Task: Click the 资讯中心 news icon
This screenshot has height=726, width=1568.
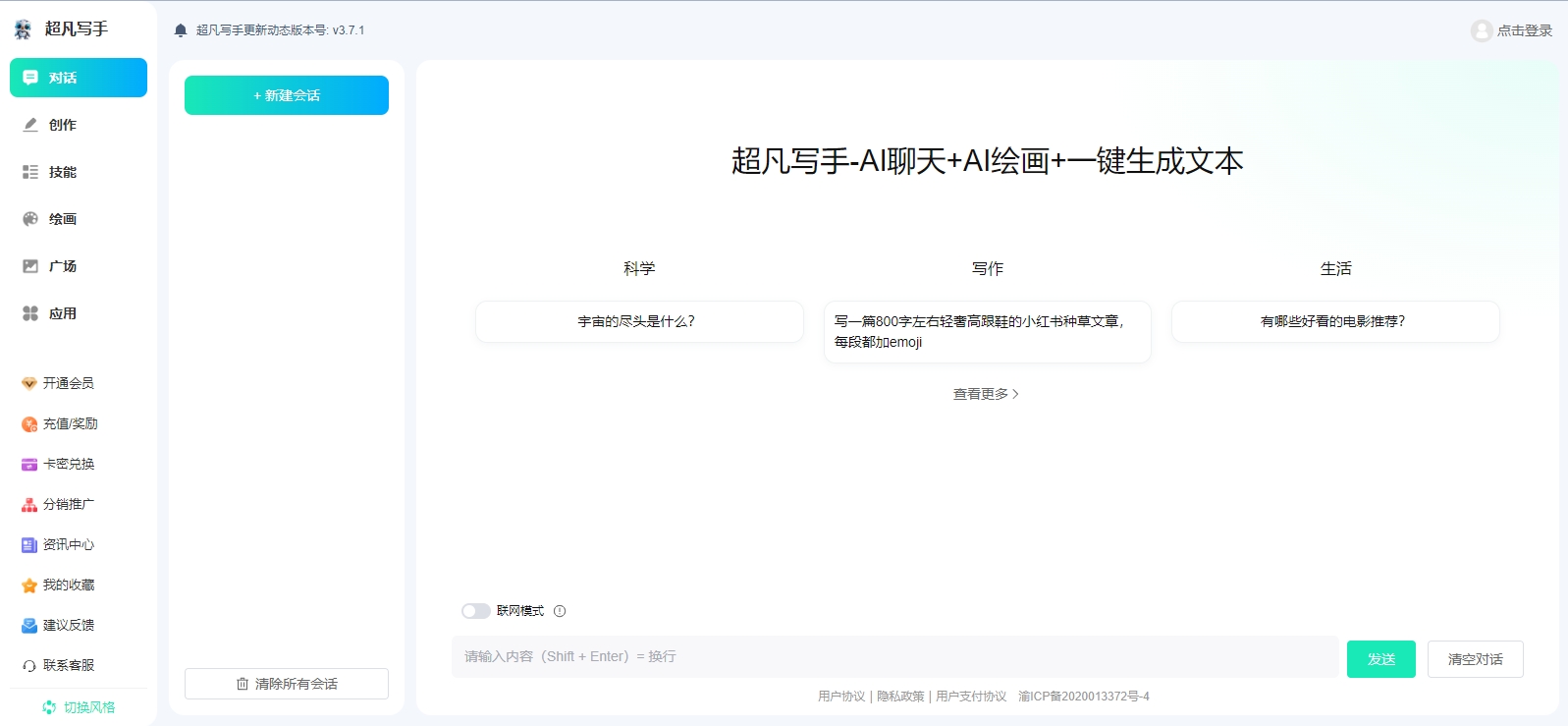Action: click(29, 544)
